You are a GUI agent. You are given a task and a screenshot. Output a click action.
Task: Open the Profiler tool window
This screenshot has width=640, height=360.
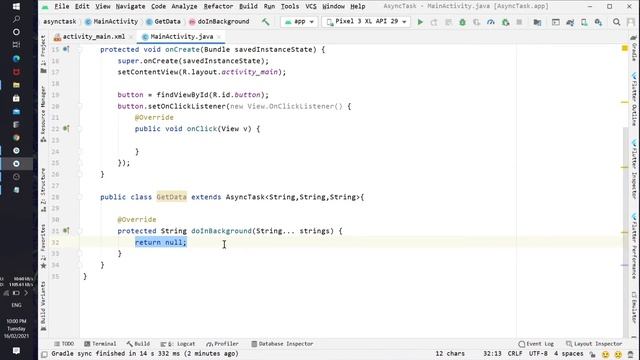click(x=222, y=344)
